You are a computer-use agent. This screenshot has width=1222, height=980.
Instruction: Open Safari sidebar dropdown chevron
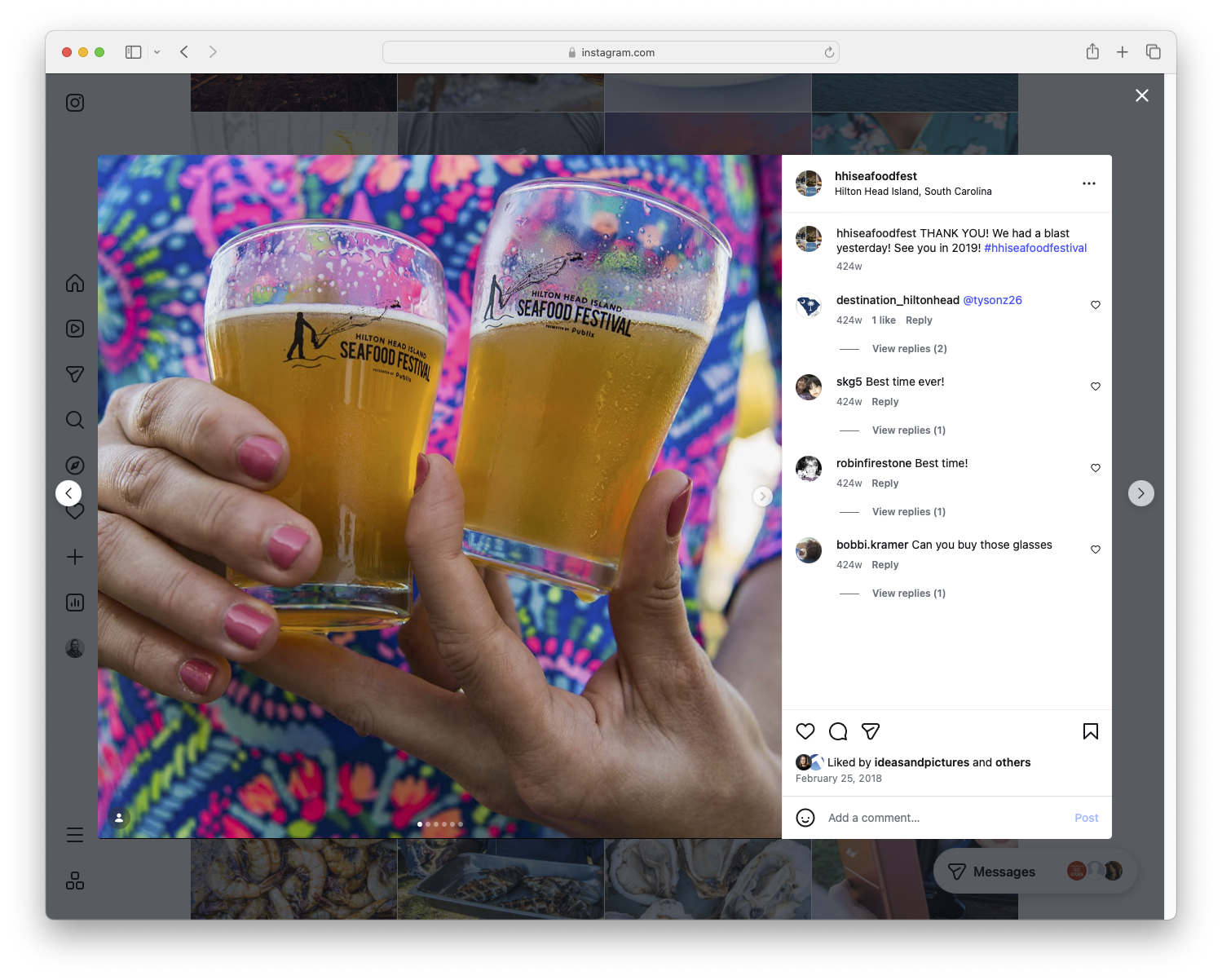pyautogui.click(x=157, y=52)
